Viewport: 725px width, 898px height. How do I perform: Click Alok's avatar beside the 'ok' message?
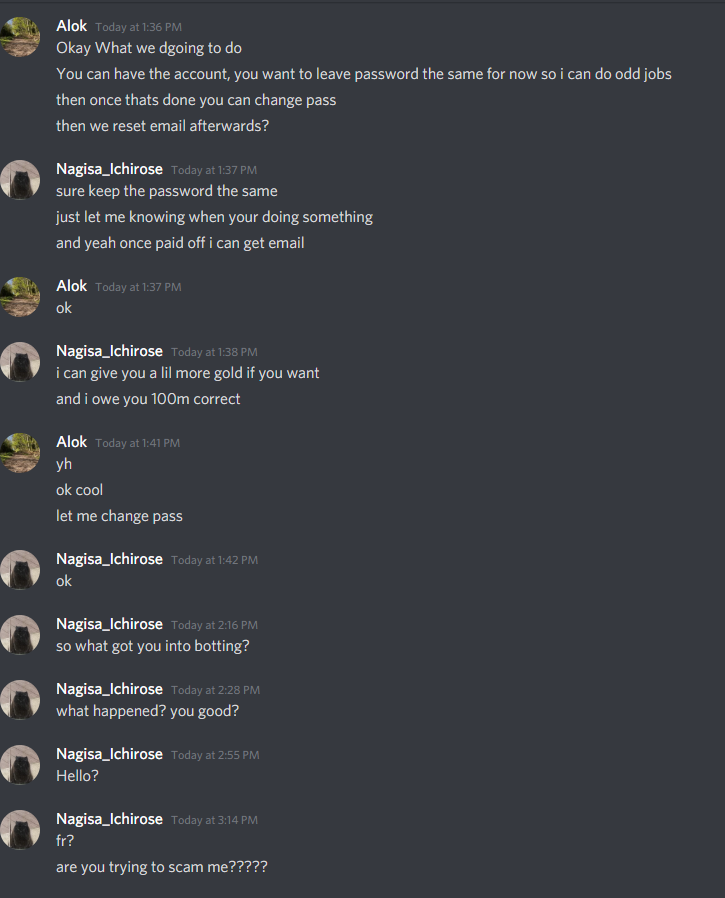tap(21, 297)
